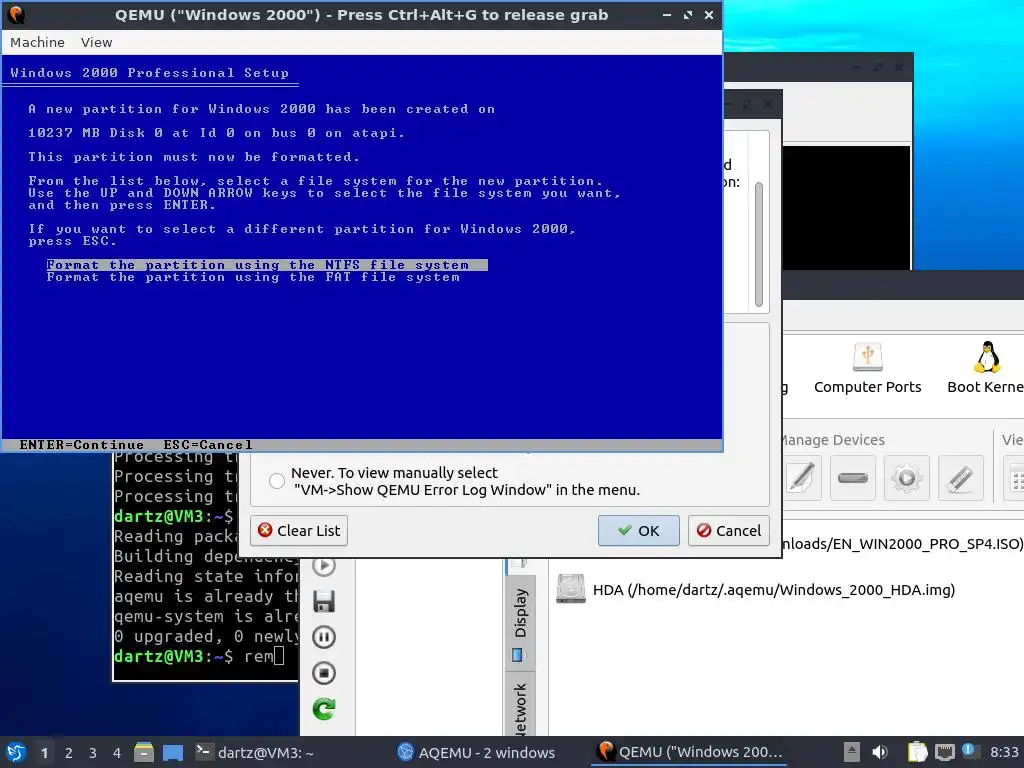Select the EN_WIN2000_PRO_SP4.ISO device entry

coord(901,544)
